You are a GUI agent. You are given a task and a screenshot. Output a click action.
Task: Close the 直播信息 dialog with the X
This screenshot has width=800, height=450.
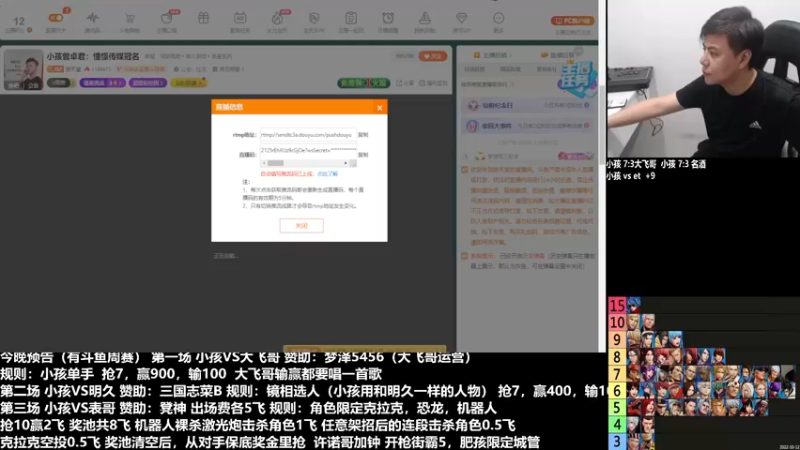[x=380, y=108]
